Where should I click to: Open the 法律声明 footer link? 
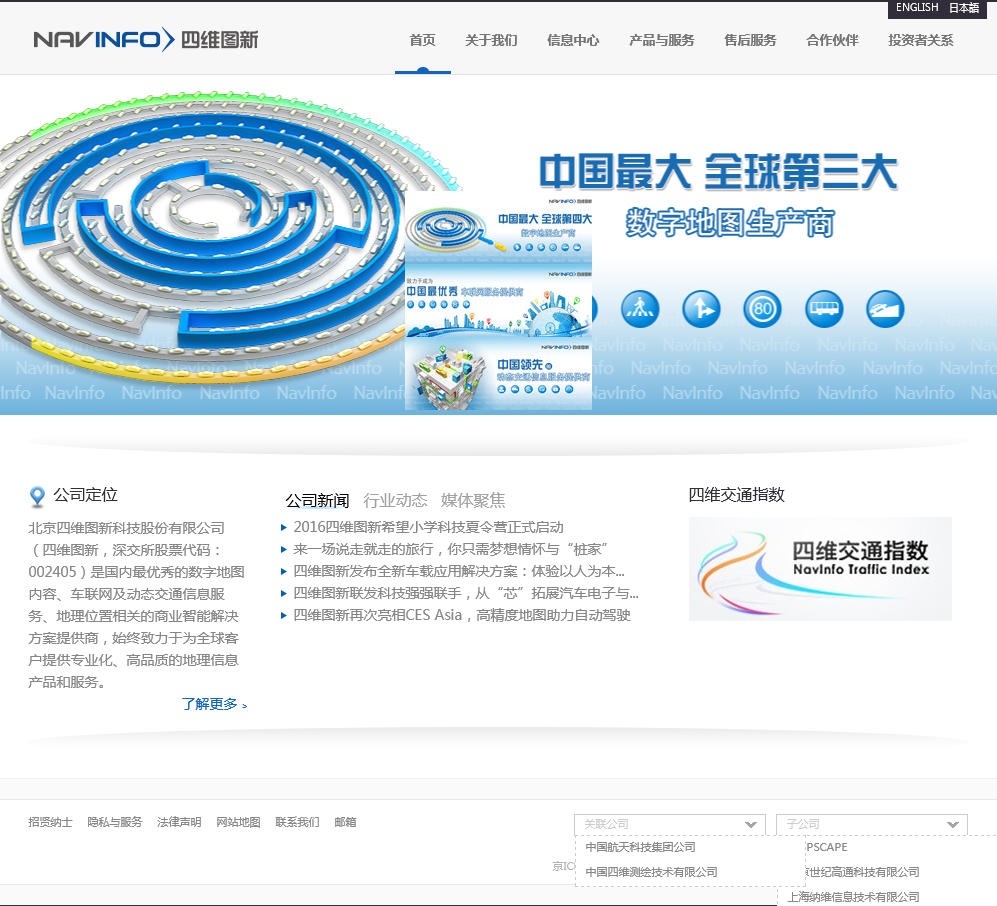tap(179, 822)
